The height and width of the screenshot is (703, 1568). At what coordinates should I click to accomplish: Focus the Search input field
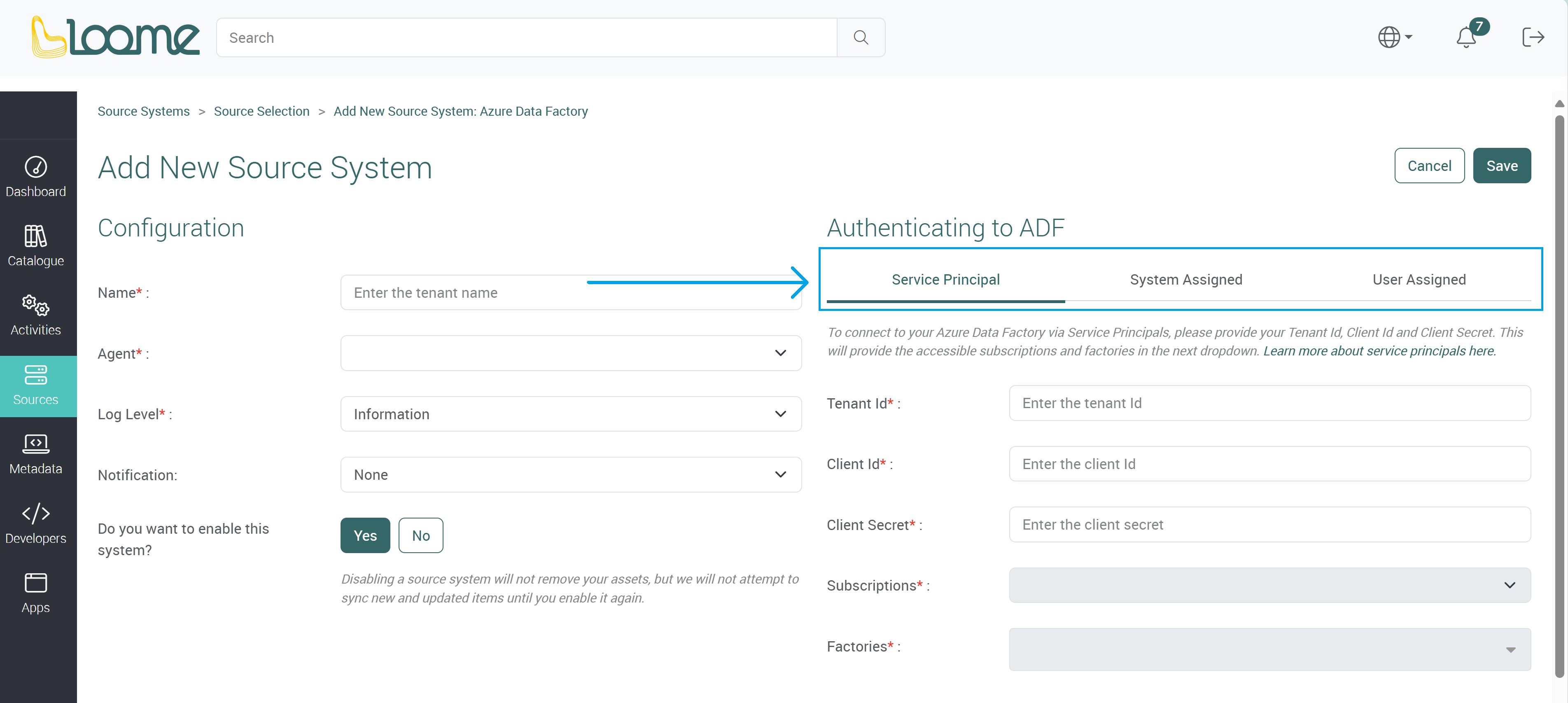coord(527,38)
